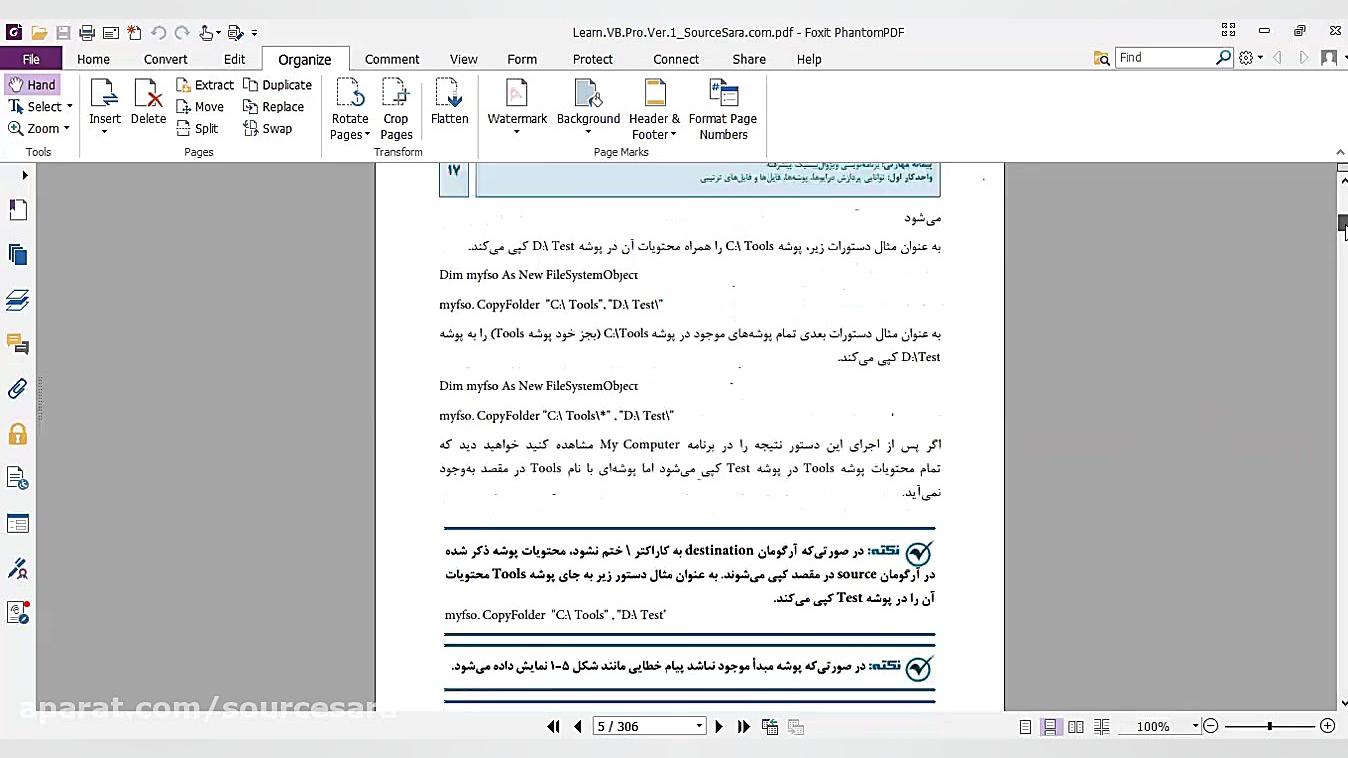Switch to Edit tab
Viewport: 1348px width, 758px height.
point(234,59)
